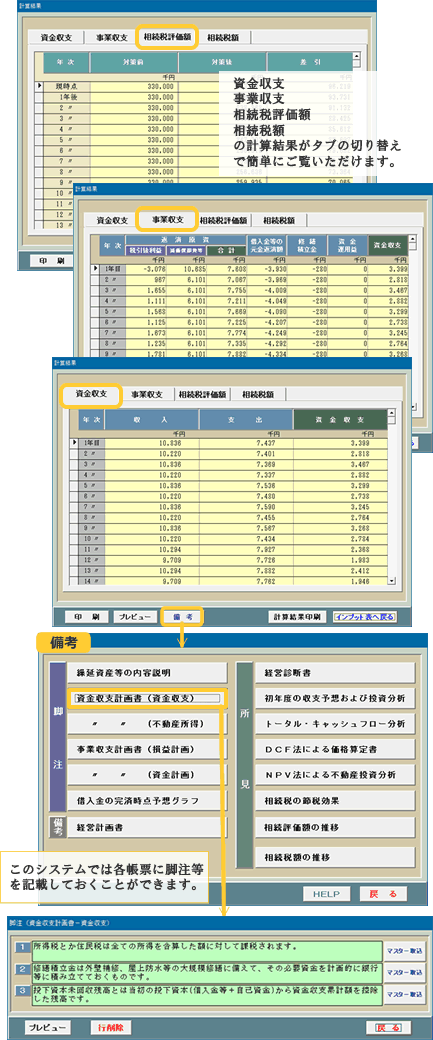The height and width of the screenshot is (1040, 433).
Task: Click HELP in the 備考 panel
Action: click(x=326, y=894)
